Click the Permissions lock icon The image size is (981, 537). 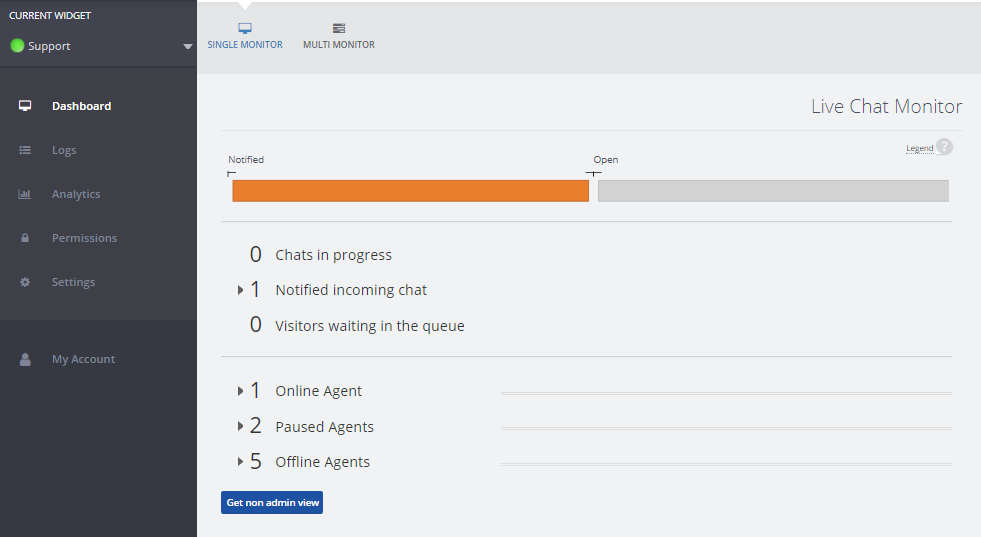(x=25, y=238)
